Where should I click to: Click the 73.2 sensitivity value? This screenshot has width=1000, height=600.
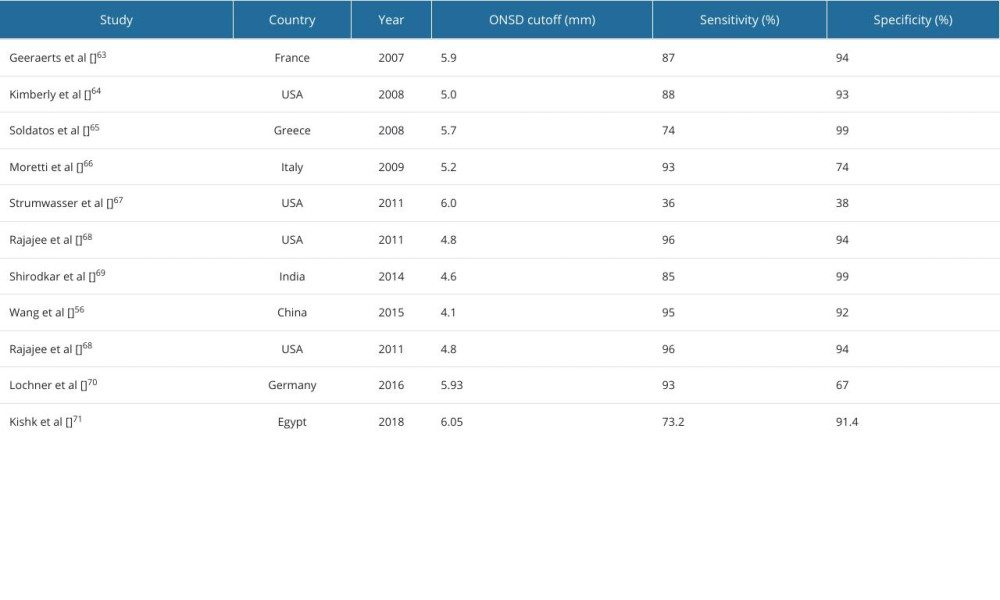coord(673,421)
